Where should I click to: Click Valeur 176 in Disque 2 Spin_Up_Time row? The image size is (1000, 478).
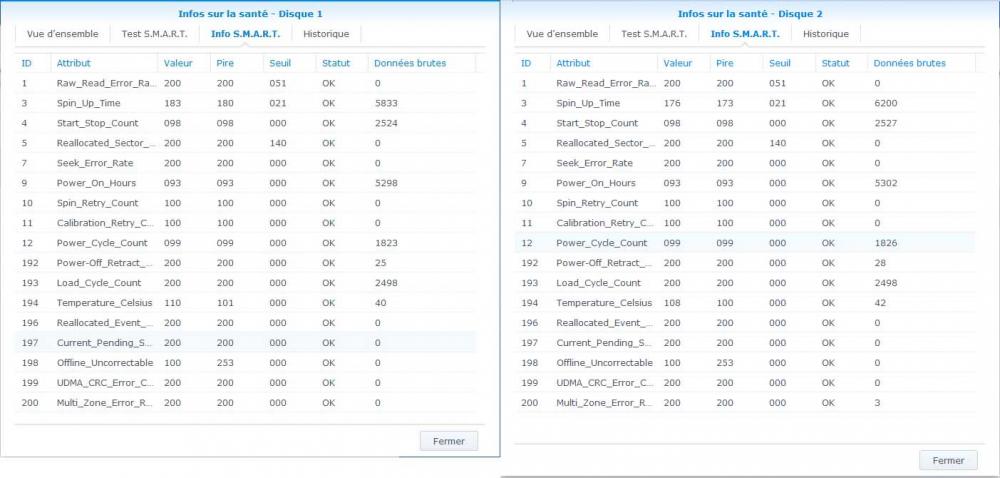click(672, 103)
